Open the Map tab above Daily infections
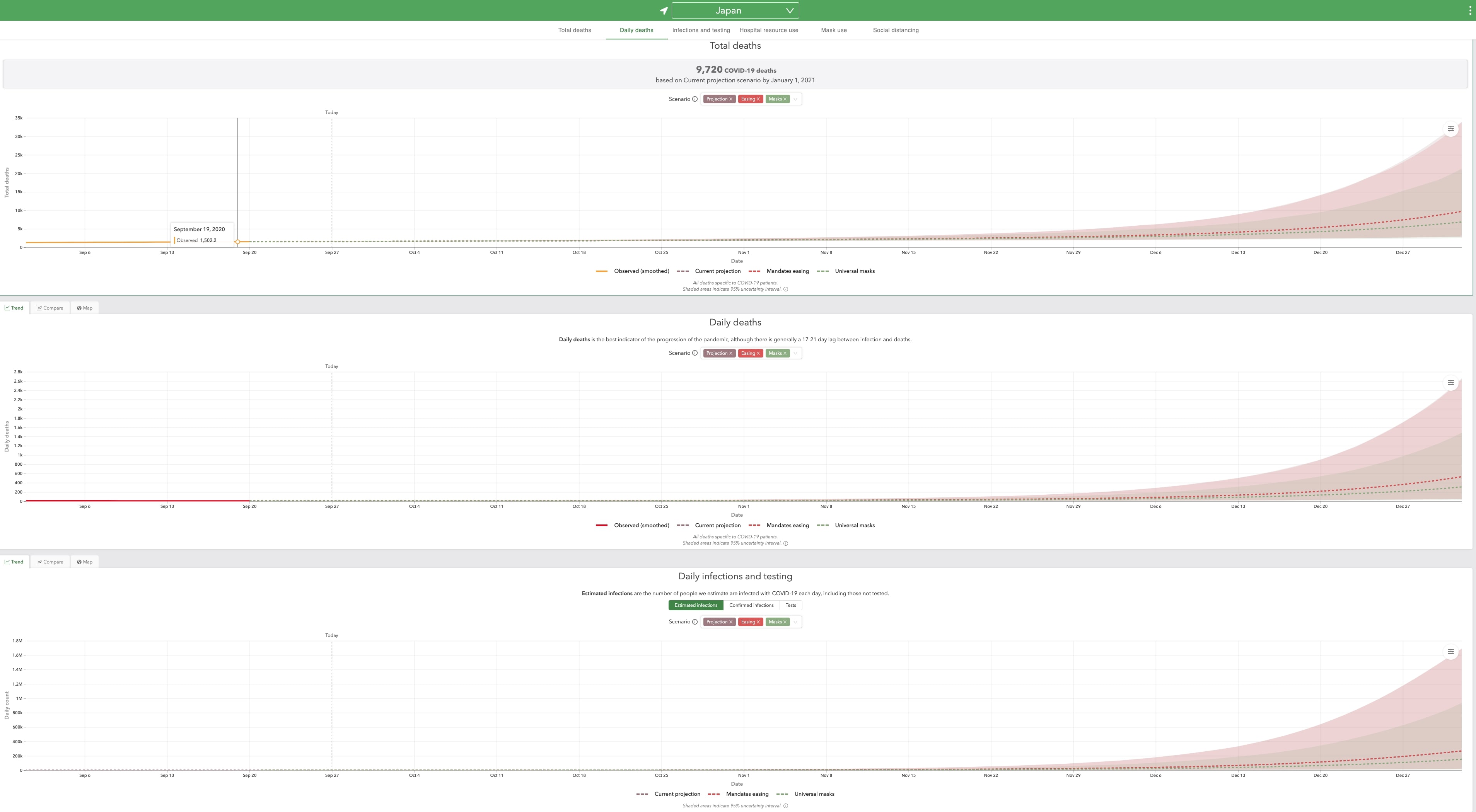The width and height of the screenshot is (1476, 812). tap(85, 562)
